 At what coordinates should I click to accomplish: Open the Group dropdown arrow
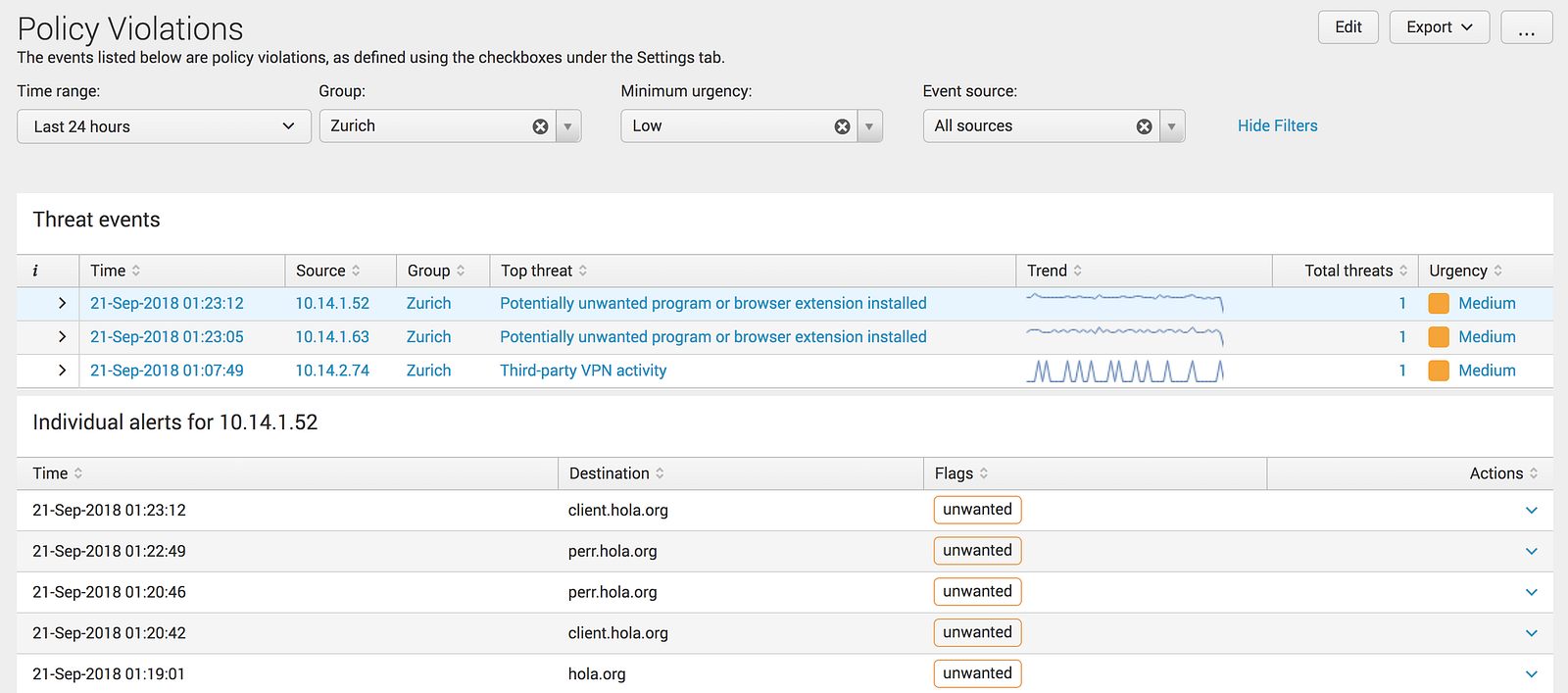coord(568,126)
